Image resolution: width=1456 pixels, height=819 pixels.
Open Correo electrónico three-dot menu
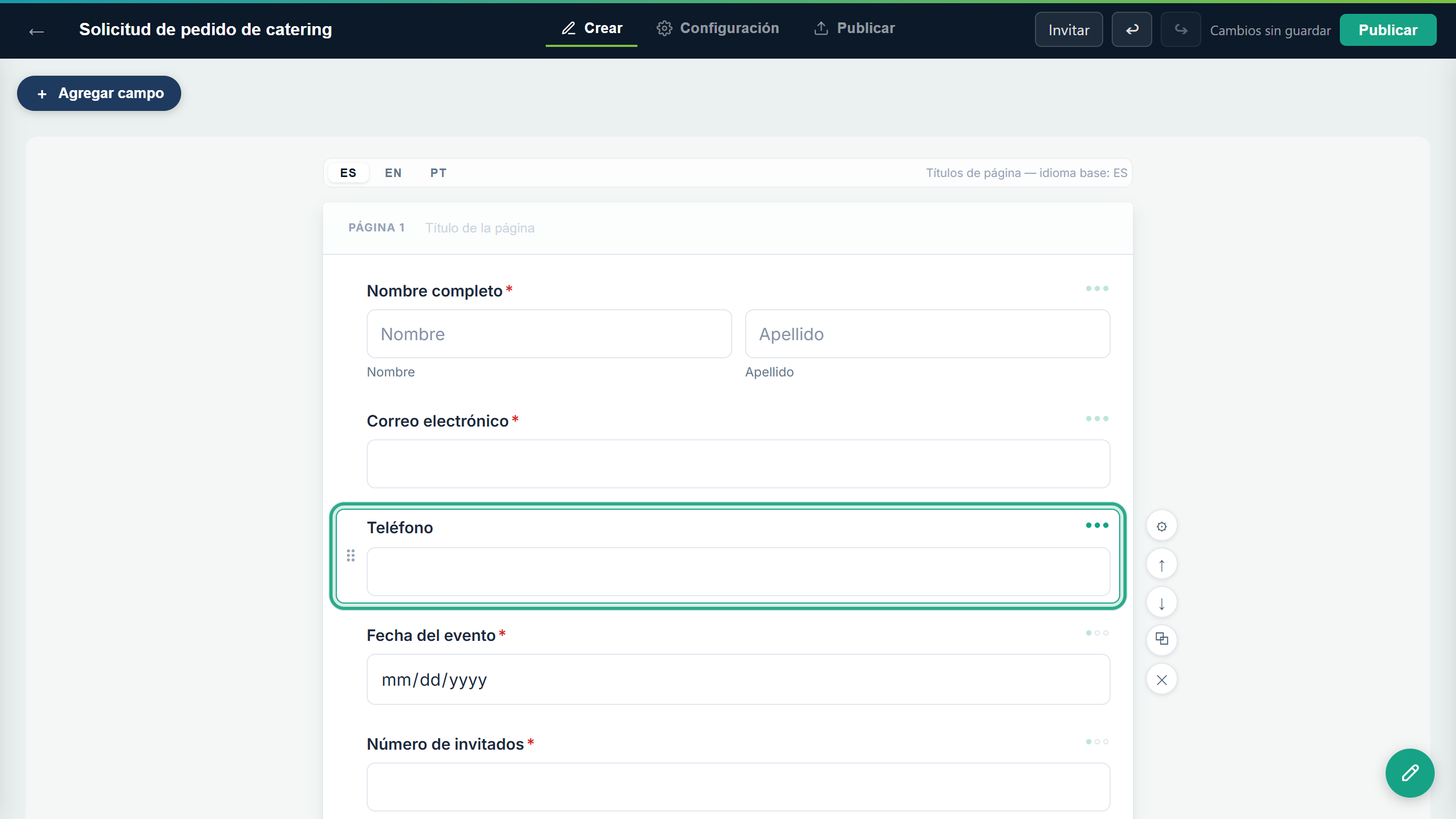[1097, 419]
